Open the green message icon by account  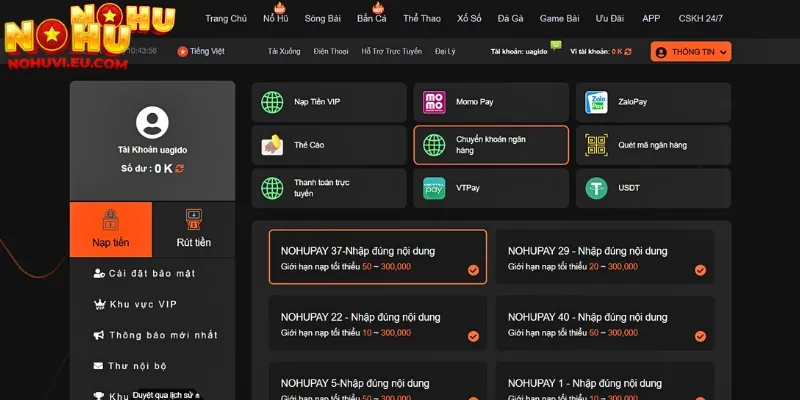tap(556, 45)
